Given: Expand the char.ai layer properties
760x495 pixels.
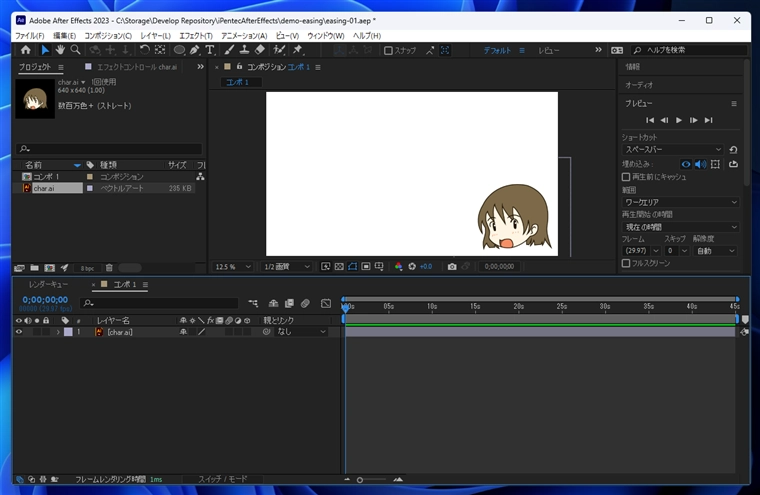Looking at the screenshot, I should (58, 332).
